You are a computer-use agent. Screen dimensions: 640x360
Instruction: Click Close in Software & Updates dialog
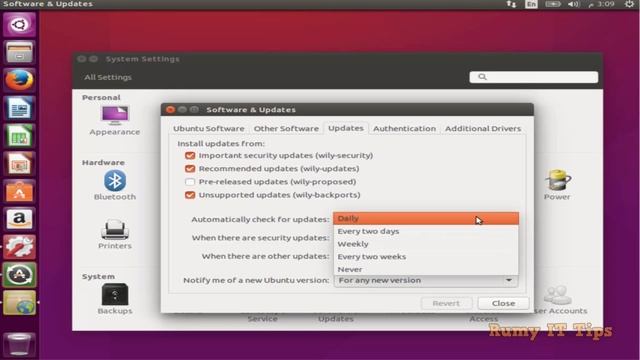coord(503,303)
